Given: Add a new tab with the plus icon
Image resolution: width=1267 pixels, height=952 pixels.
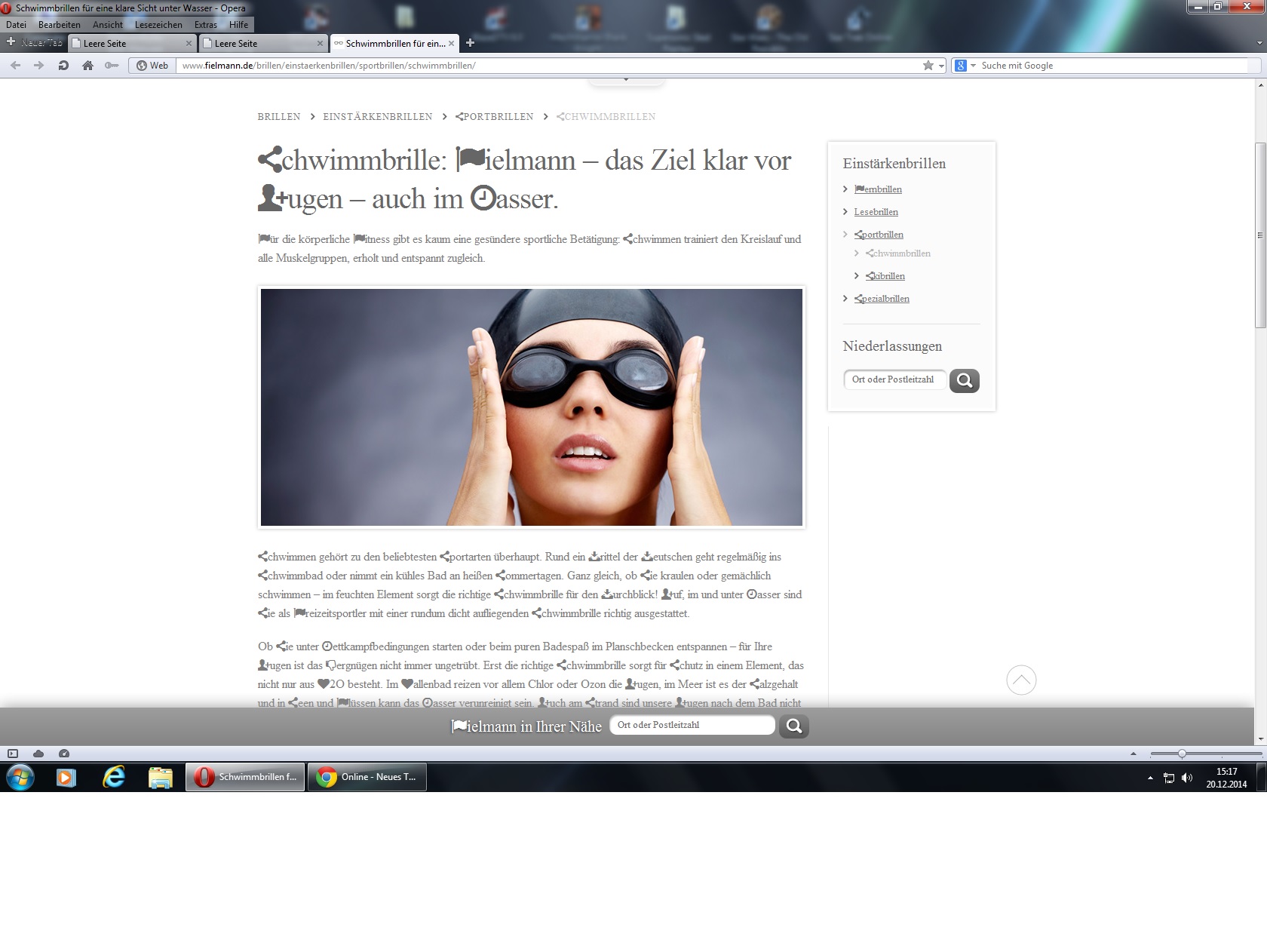Looking at the screenshot, I should (x=470, y=43).
